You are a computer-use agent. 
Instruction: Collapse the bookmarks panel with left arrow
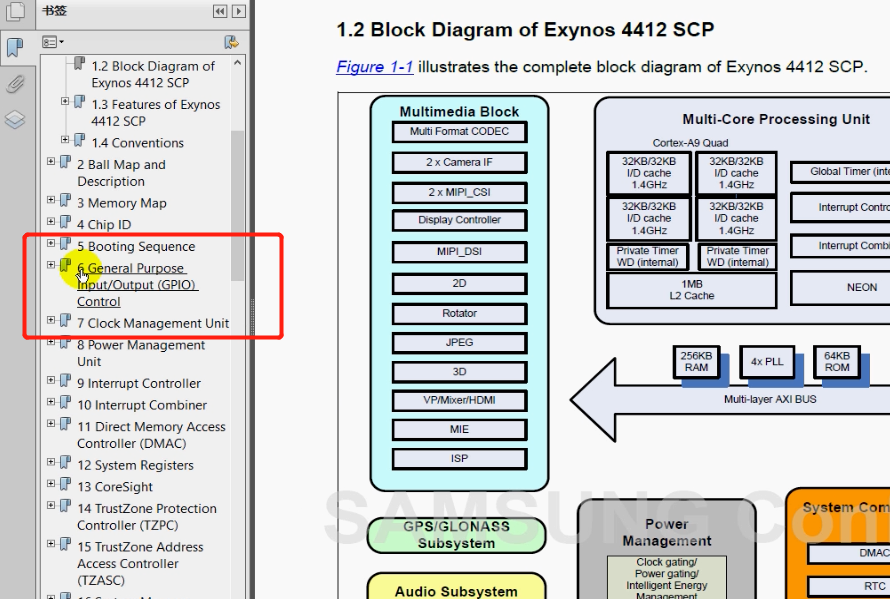click(221, 10)
